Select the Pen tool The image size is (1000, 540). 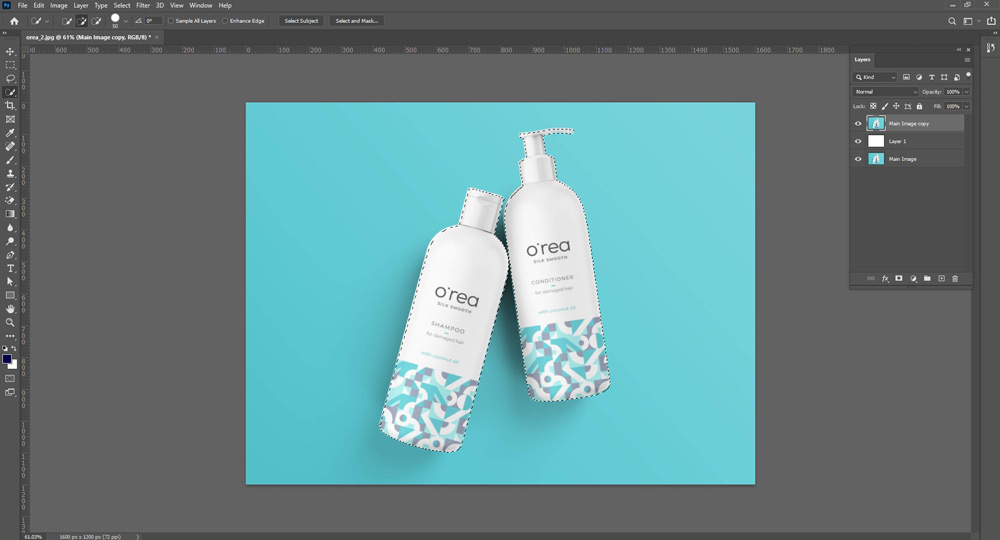coord(10,255)
